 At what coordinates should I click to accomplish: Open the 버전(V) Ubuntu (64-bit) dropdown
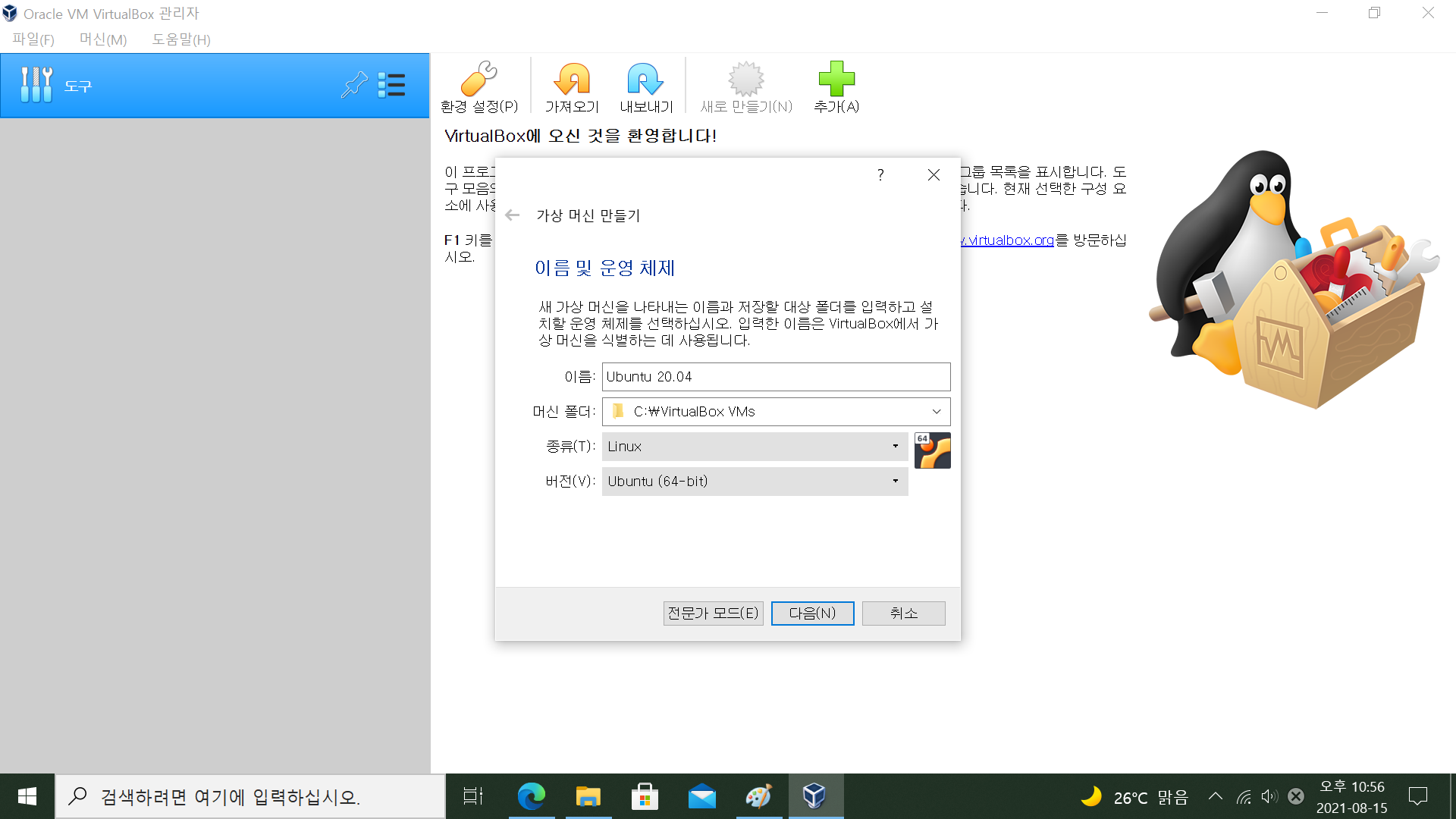(755, 482)
